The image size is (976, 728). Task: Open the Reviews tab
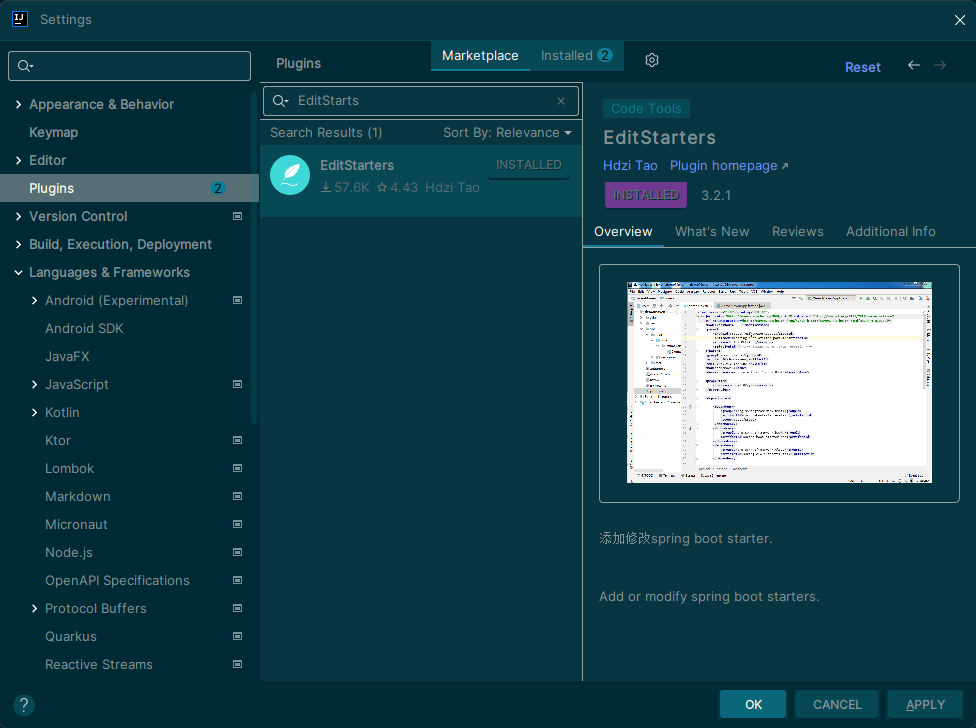(797, 231)
